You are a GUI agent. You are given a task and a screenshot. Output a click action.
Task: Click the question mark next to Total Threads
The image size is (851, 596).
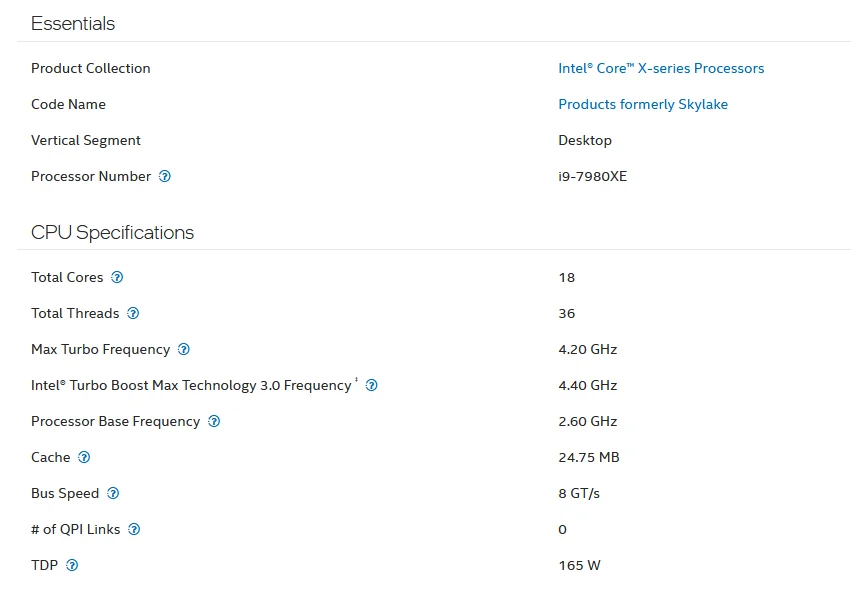[x=133, y=314]
